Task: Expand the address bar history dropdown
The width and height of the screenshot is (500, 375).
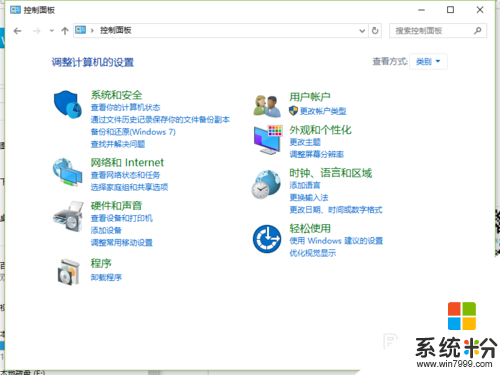Action: pyautogui.click(x=362, y=31)
